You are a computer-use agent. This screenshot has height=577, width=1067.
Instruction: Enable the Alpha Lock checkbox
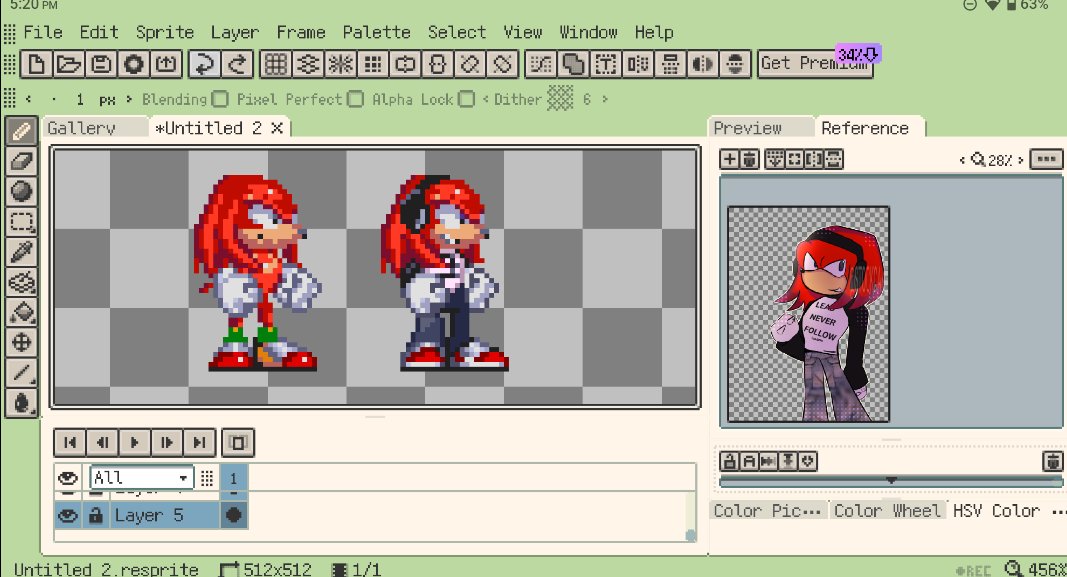(466, 99)
